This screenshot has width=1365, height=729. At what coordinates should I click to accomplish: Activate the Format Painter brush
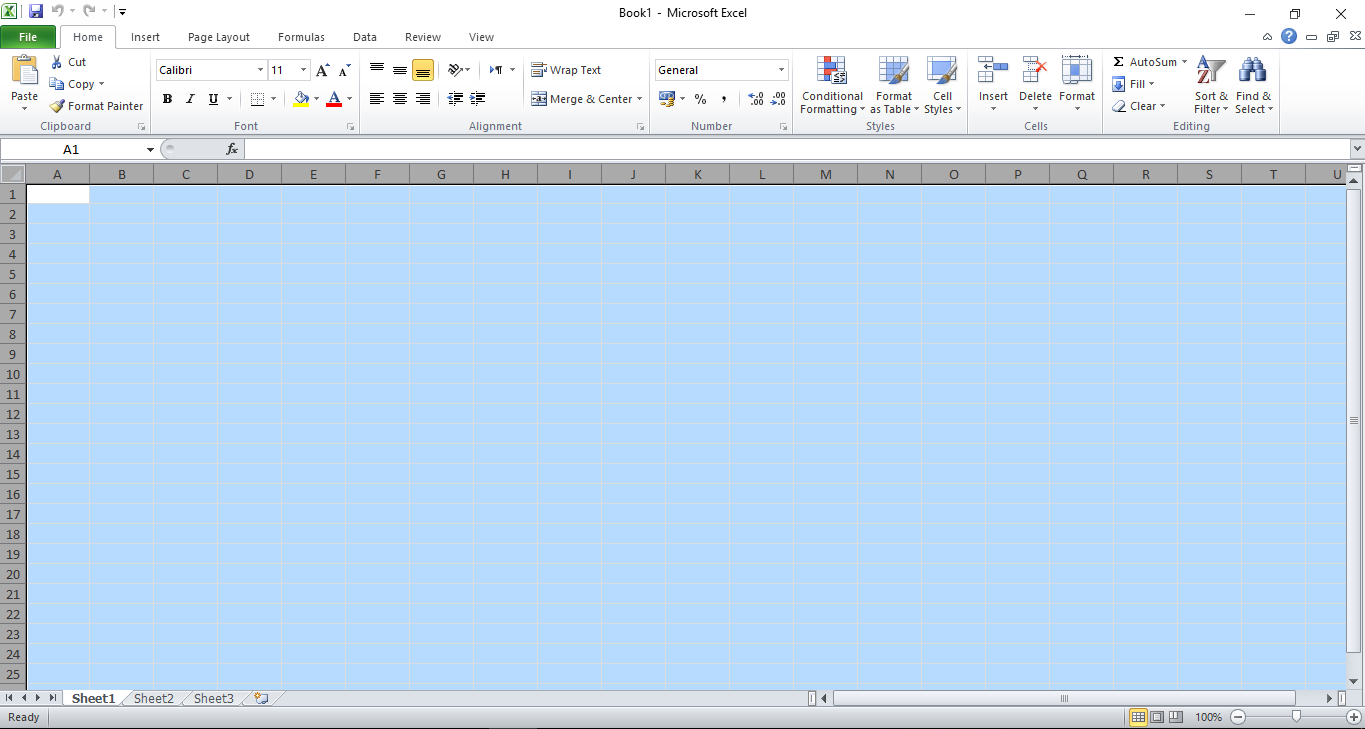57,106
